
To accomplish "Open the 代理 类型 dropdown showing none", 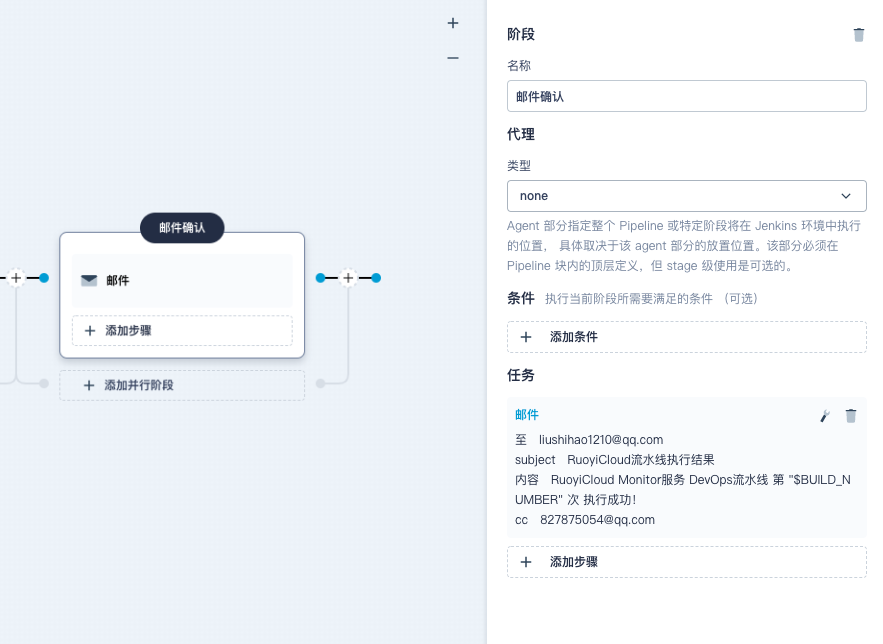I will [x=686, y=196].
